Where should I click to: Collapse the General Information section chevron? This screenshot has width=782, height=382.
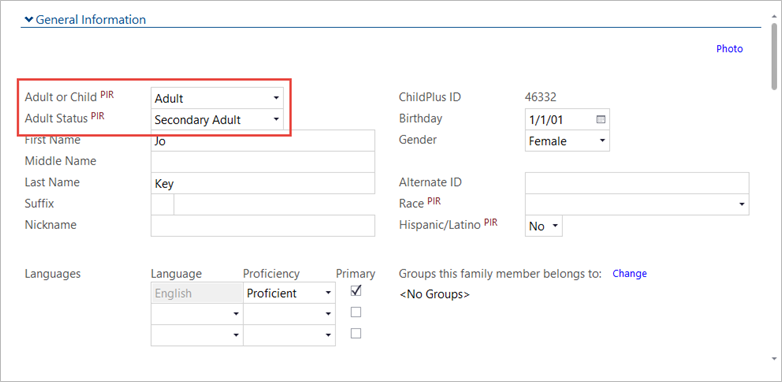tap(29, 20)
